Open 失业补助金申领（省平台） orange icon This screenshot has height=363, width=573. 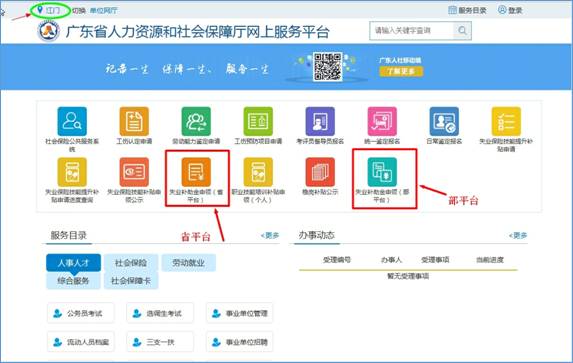point(196,172)
